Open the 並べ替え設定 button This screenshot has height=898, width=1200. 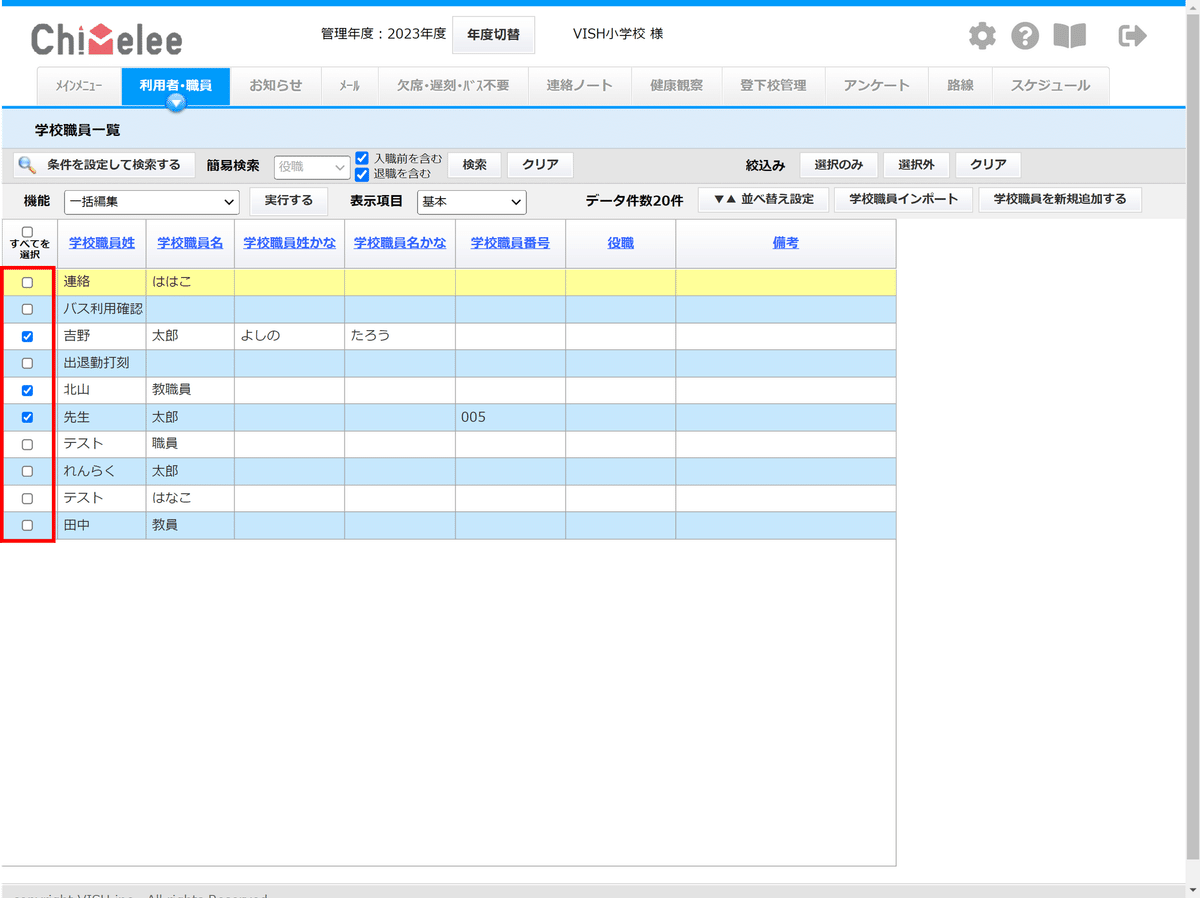(763, 200)
